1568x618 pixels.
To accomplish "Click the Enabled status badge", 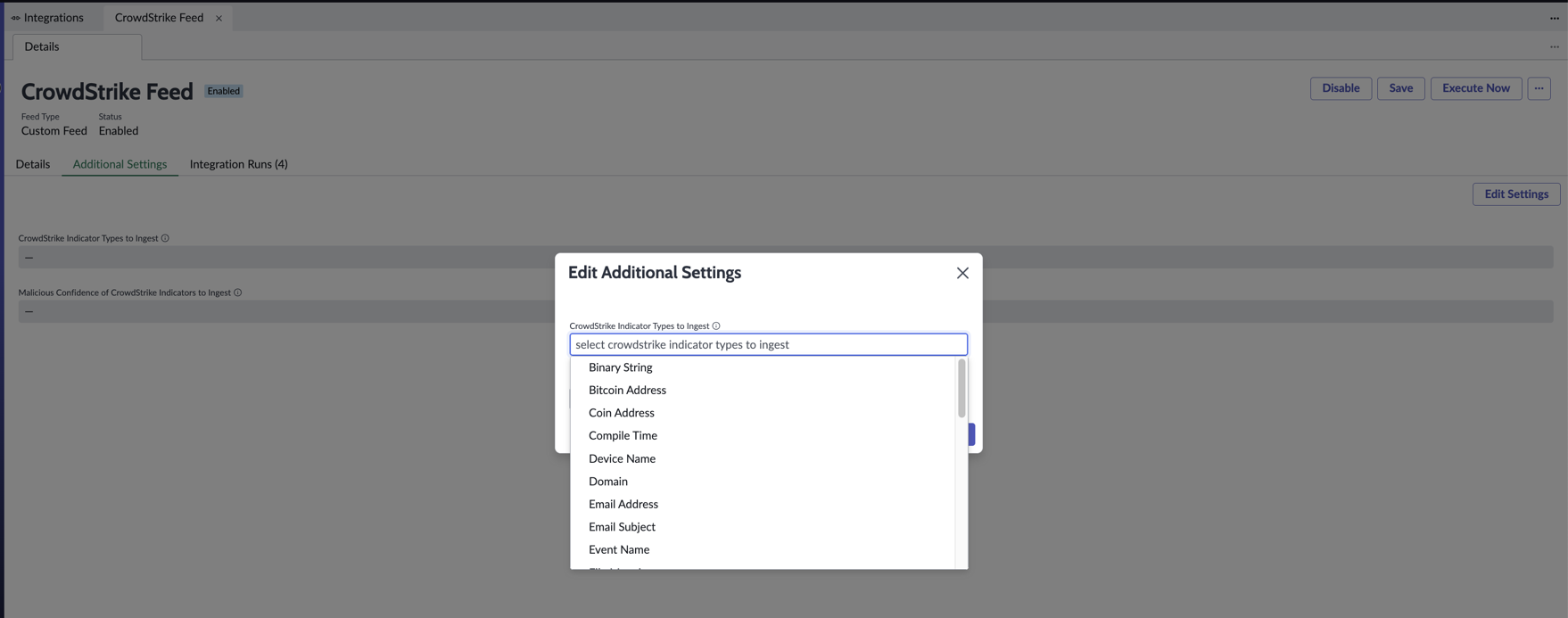I will (223, 91).
